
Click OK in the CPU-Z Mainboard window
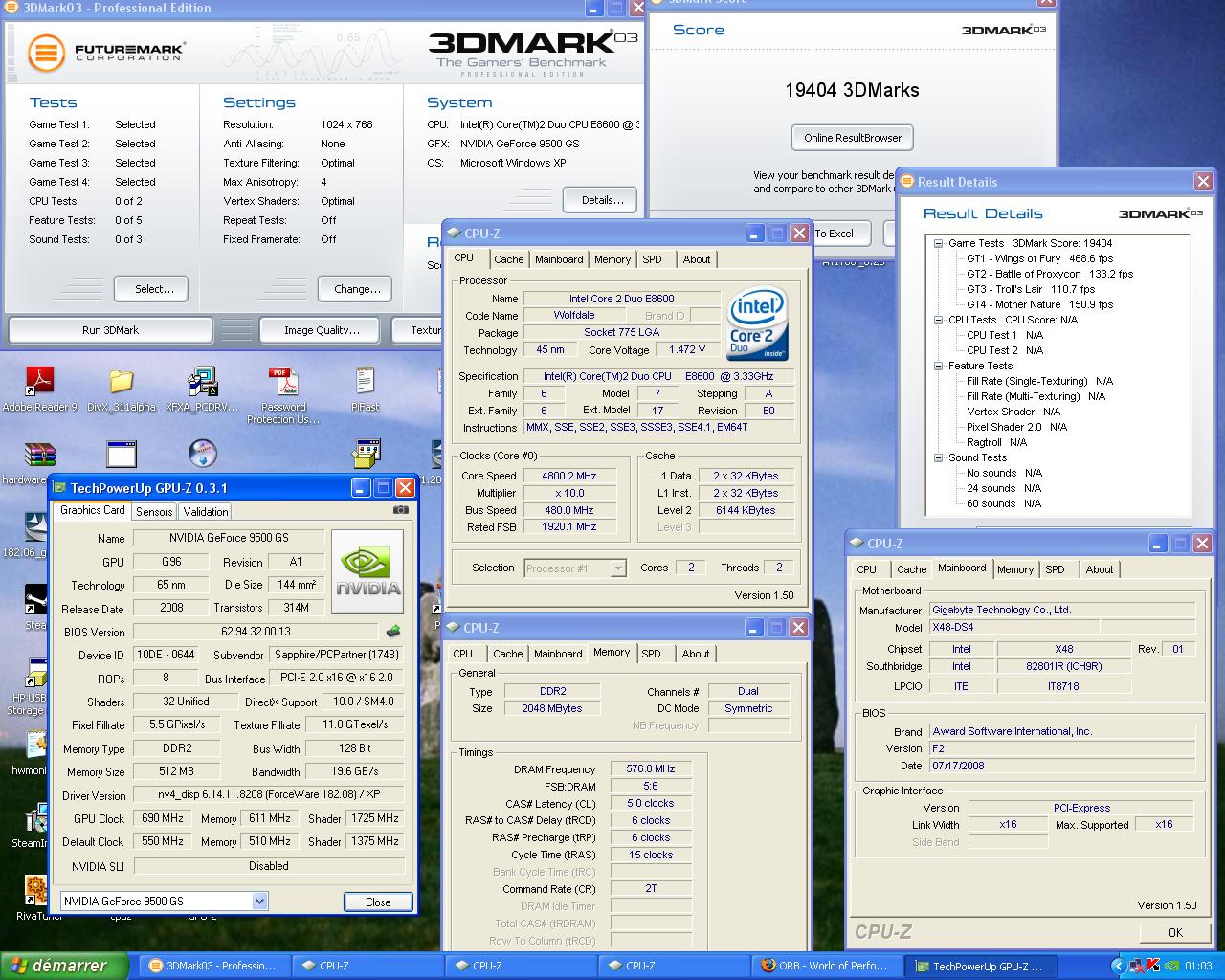[x=1175, y=932]
